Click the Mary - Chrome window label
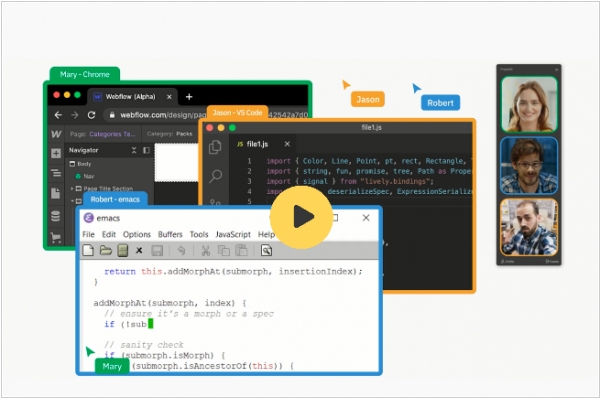This screenshot has height=398, width=600. point(85,74)
